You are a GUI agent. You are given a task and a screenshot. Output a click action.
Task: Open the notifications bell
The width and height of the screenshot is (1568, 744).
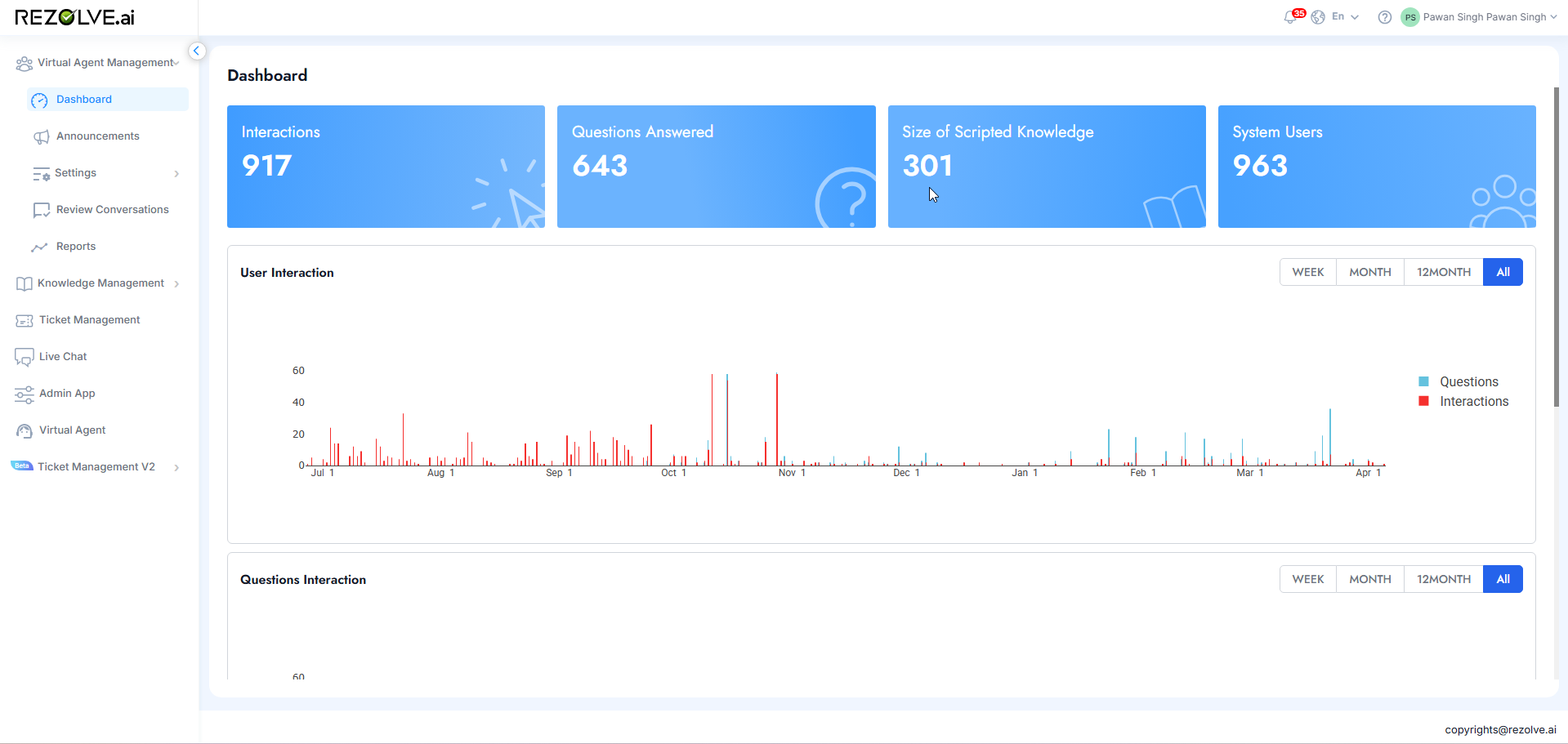(x=1290, y=17)
